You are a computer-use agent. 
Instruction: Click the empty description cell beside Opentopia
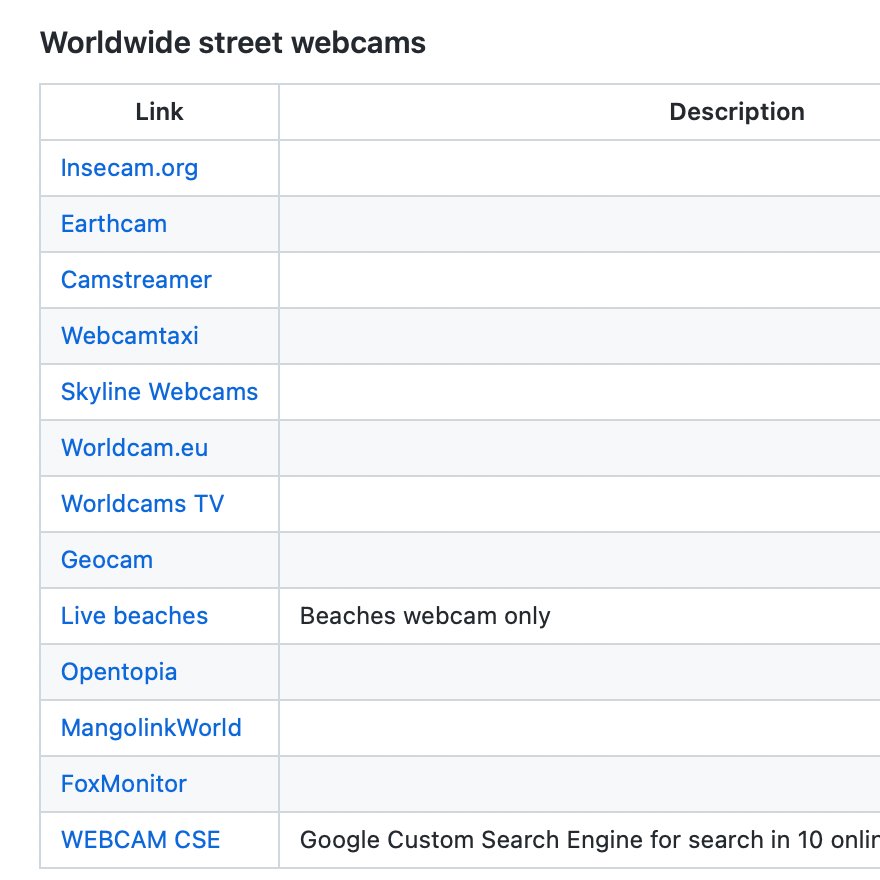(x=579, y=672)
